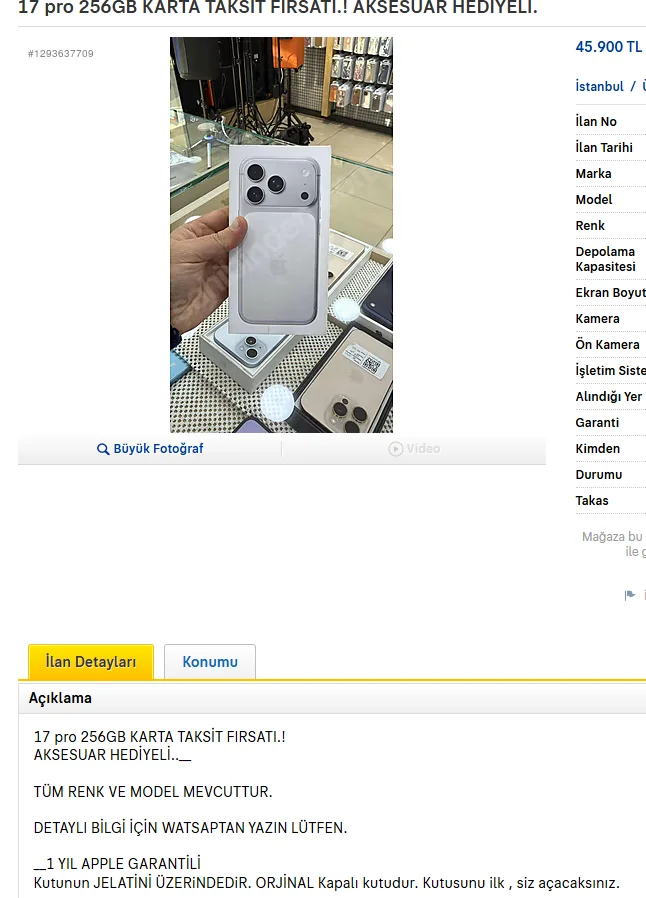Screen dimensions: 646x898
Task: Switch to the Konumu tab
Action: coord(210,662)
